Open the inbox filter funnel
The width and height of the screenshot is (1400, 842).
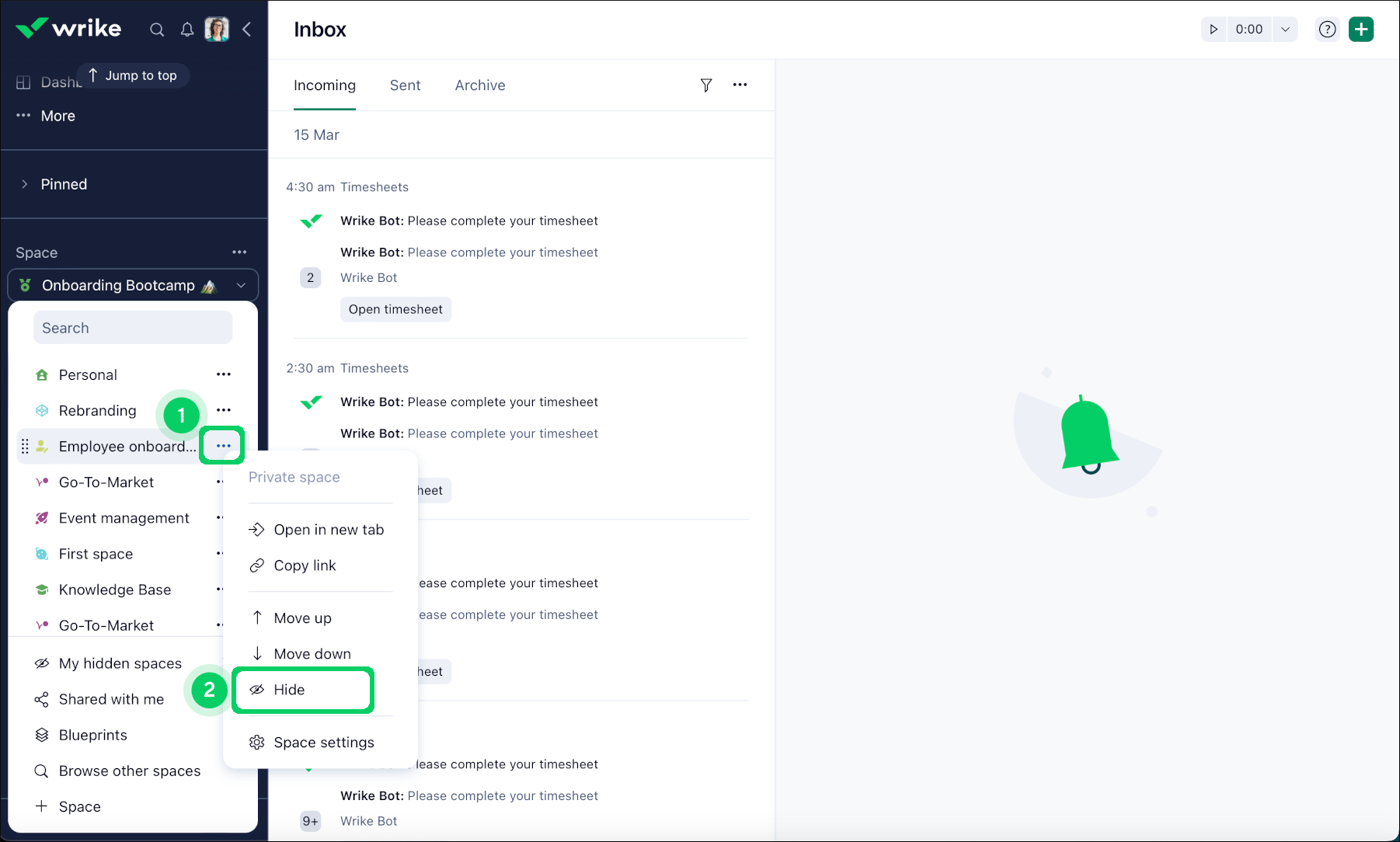(x=706, y=85)
